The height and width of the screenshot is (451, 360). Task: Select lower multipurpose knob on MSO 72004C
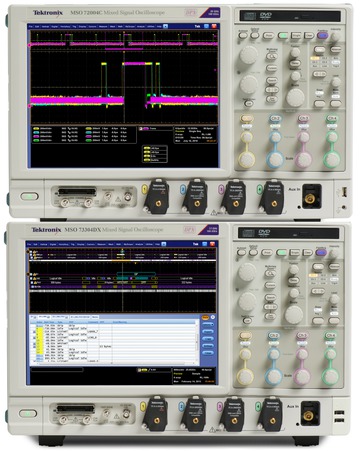point(248,84)
